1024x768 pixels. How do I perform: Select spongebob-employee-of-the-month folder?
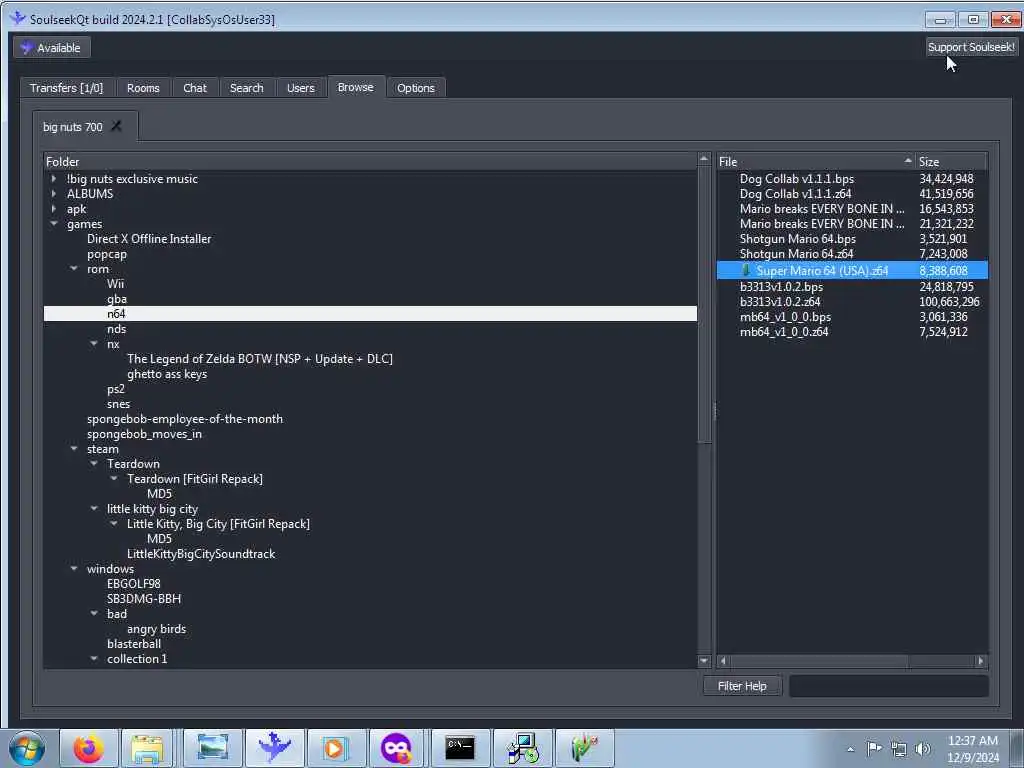coord(185,419)
